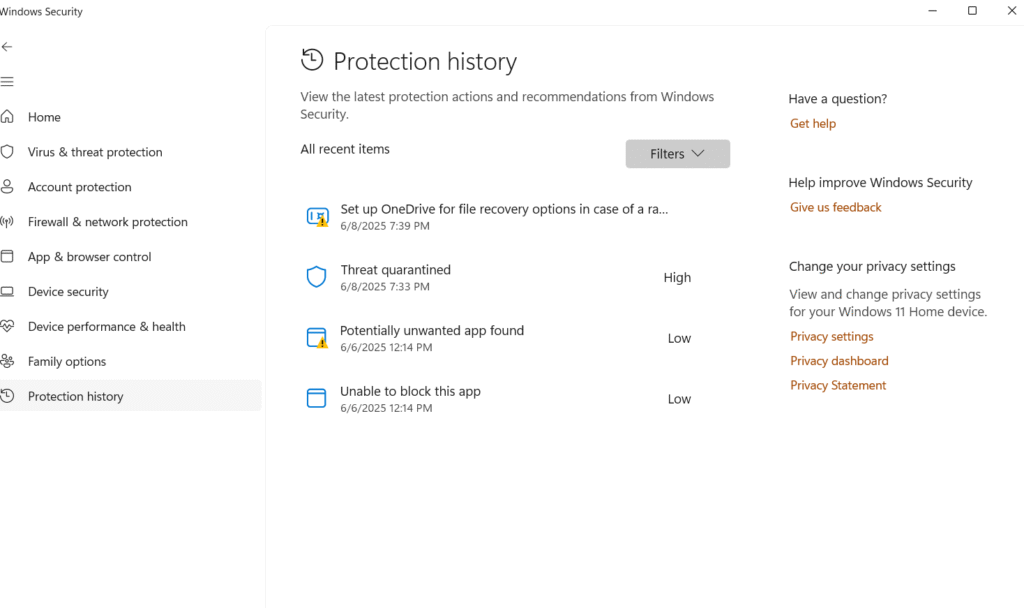The width and height of the screenshot is (1024, 608).
Task: Click the OneDrive setup warning icon
Action: [317, 217]
